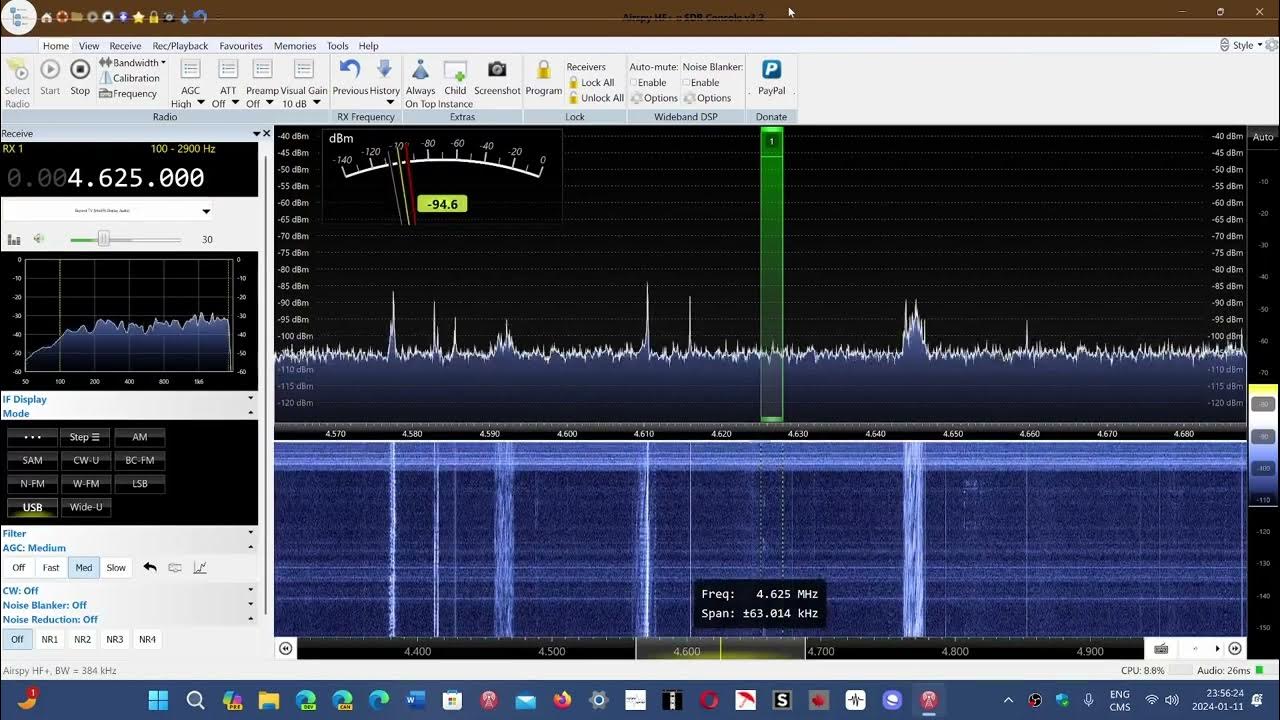The width and height of the screenshot is (1280, 720).
Task: Click the AGC undo arrow icon
Action: [150, 567]
